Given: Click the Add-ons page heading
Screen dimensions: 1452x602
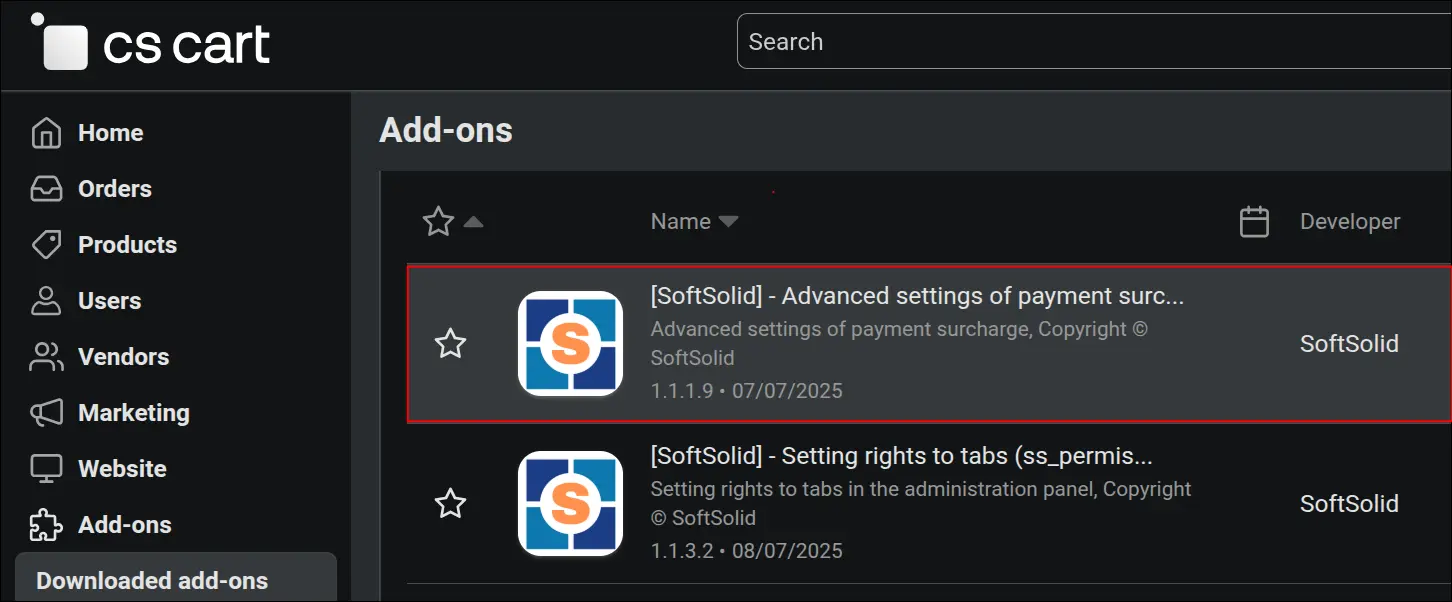Looking at the screenshot, I should (x=446, y=130).
